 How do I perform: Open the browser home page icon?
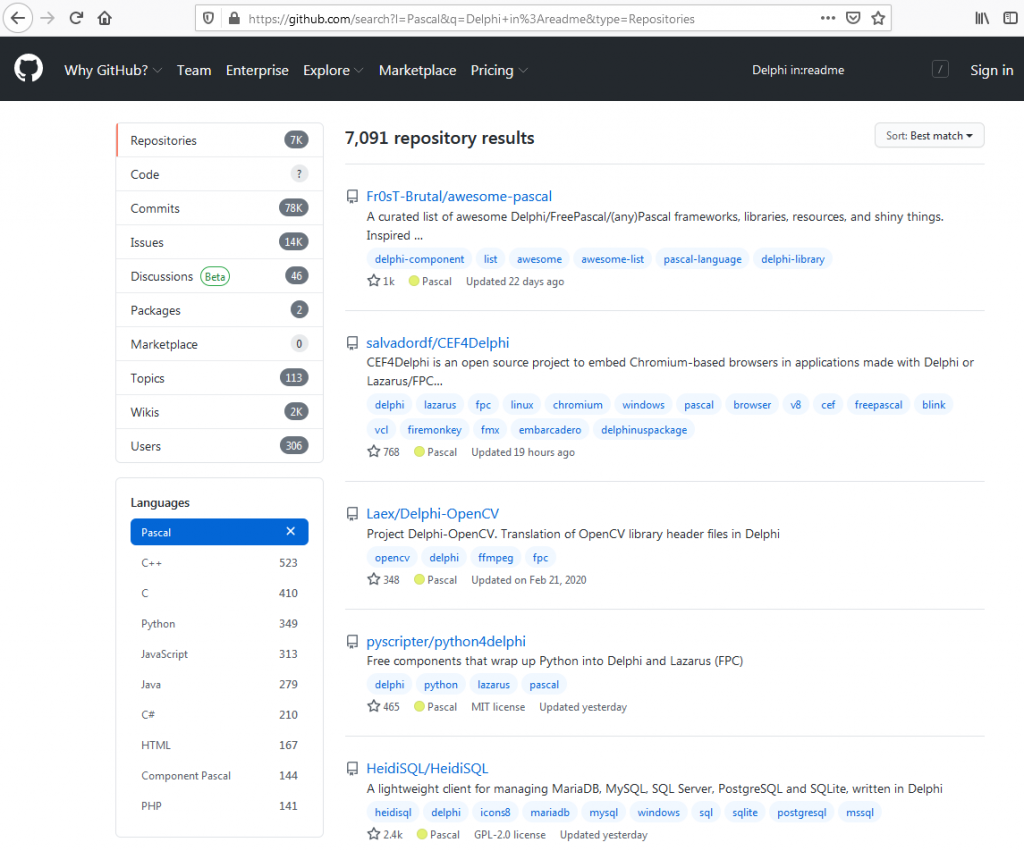(104, 18)
